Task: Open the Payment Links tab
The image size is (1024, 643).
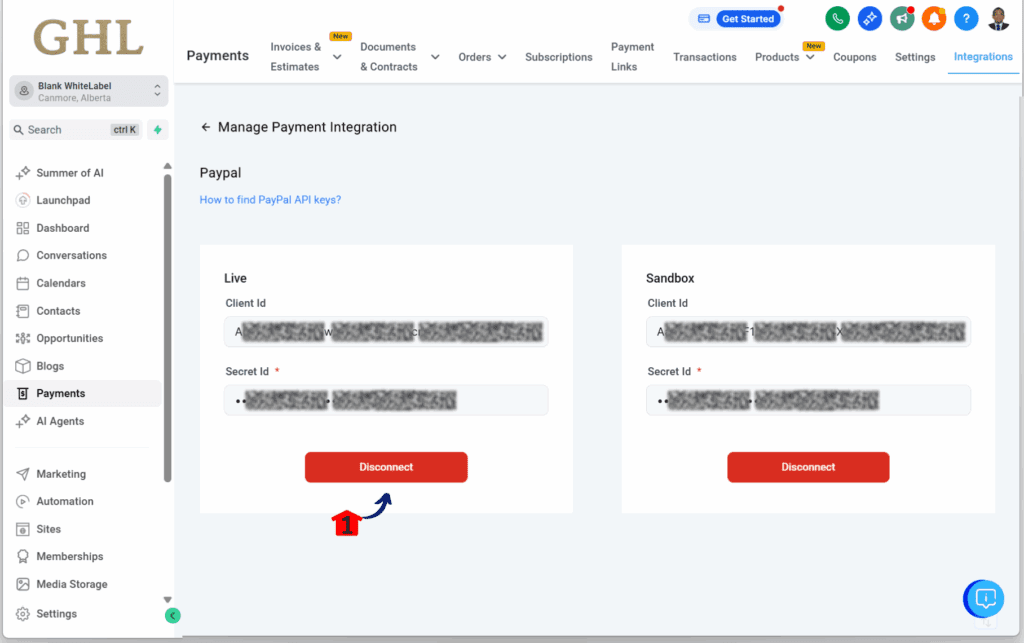Action: tap(632, 57)
